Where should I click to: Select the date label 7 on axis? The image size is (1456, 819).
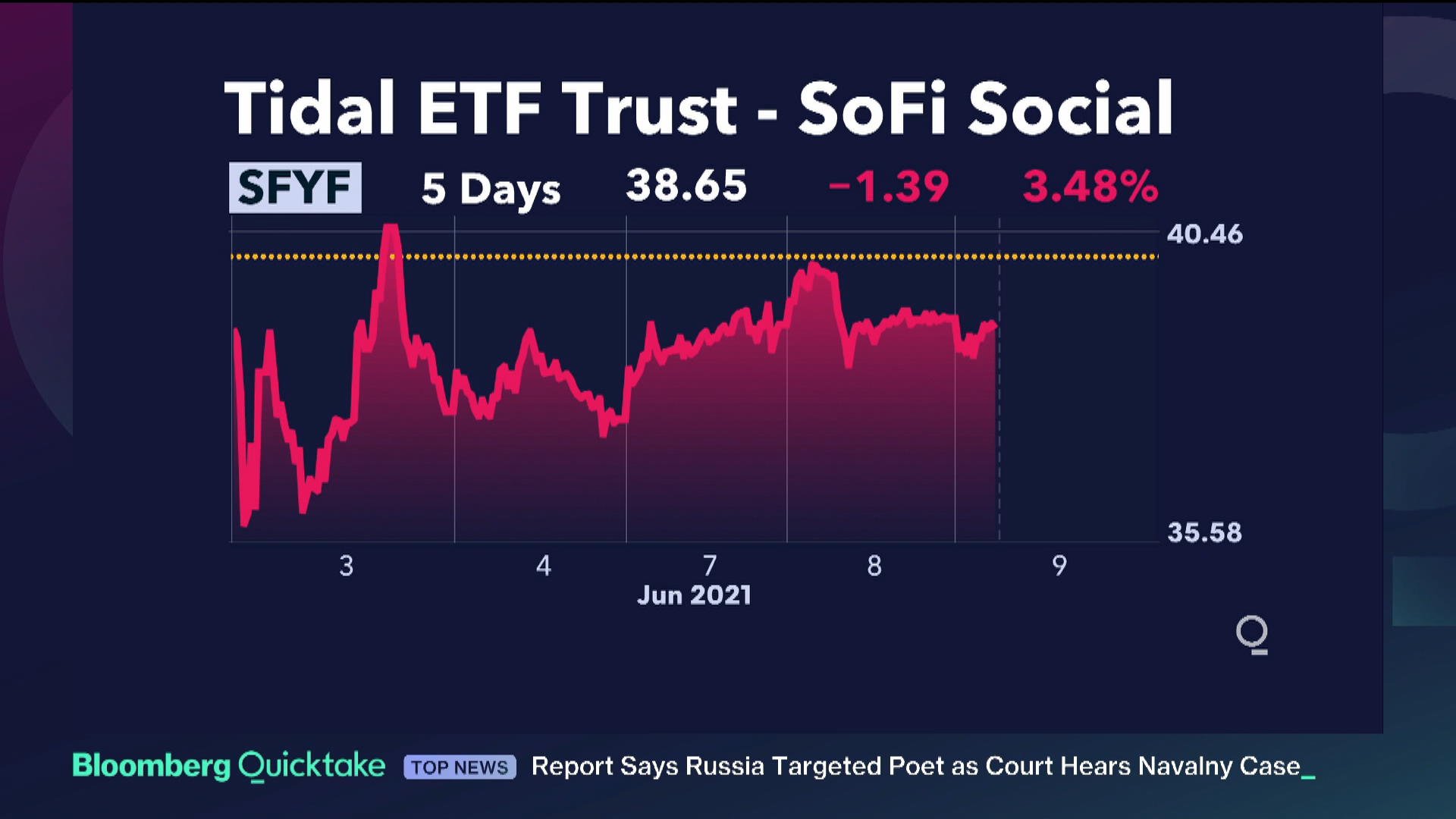[709, 566]
